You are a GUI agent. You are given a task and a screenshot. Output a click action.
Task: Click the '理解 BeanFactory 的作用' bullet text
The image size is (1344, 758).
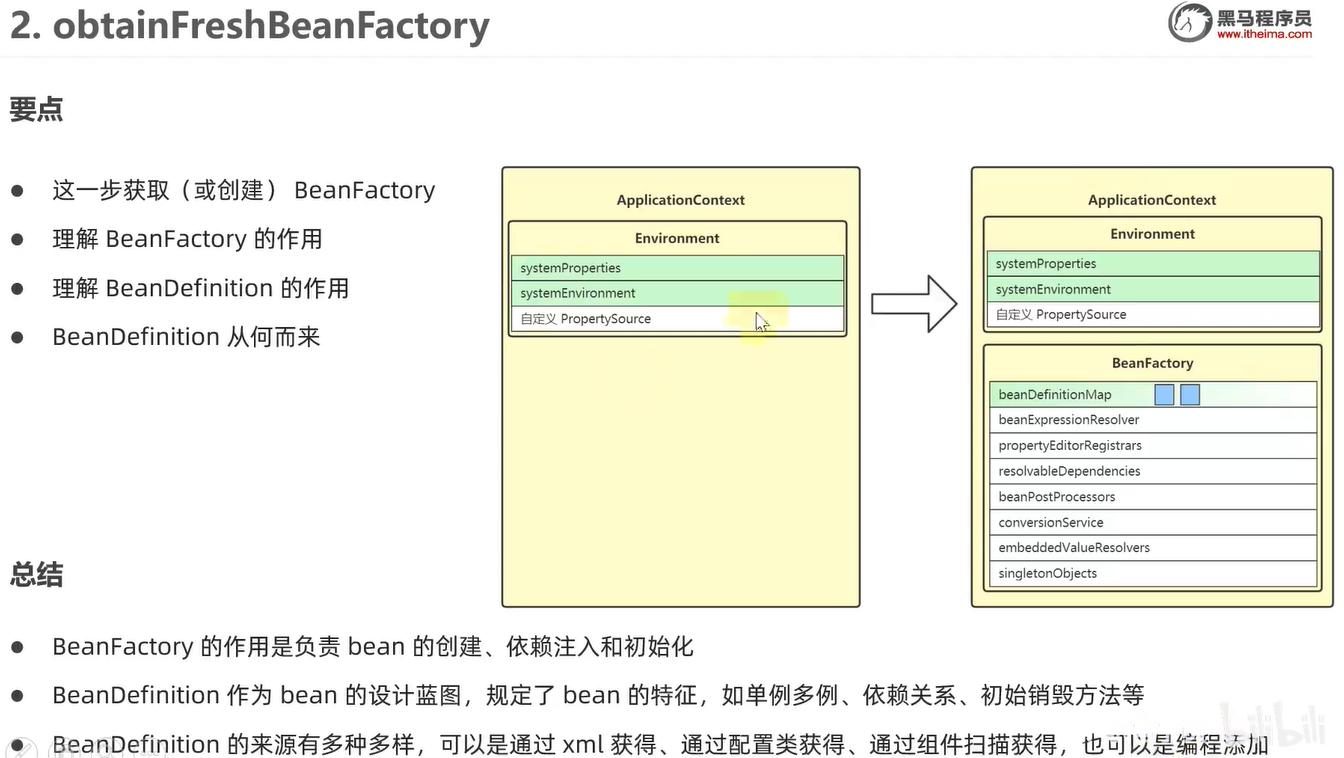click(187, 239)
